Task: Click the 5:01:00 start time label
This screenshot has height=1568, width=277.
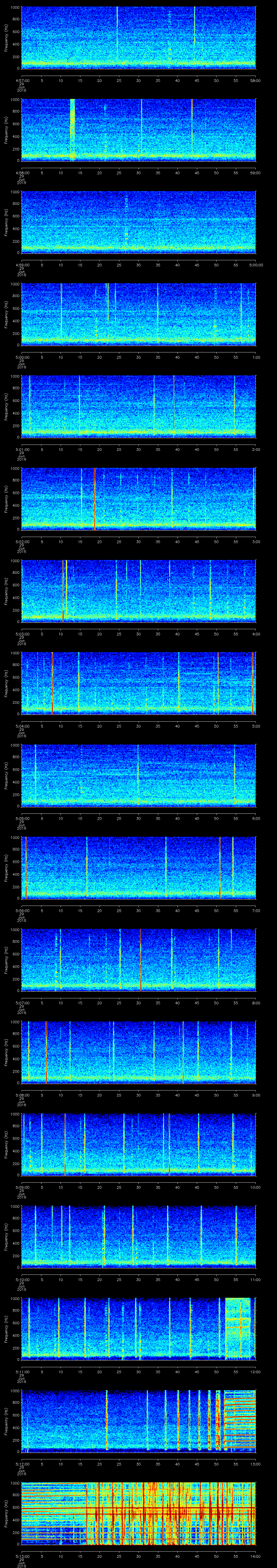Action: coord(22,449)
